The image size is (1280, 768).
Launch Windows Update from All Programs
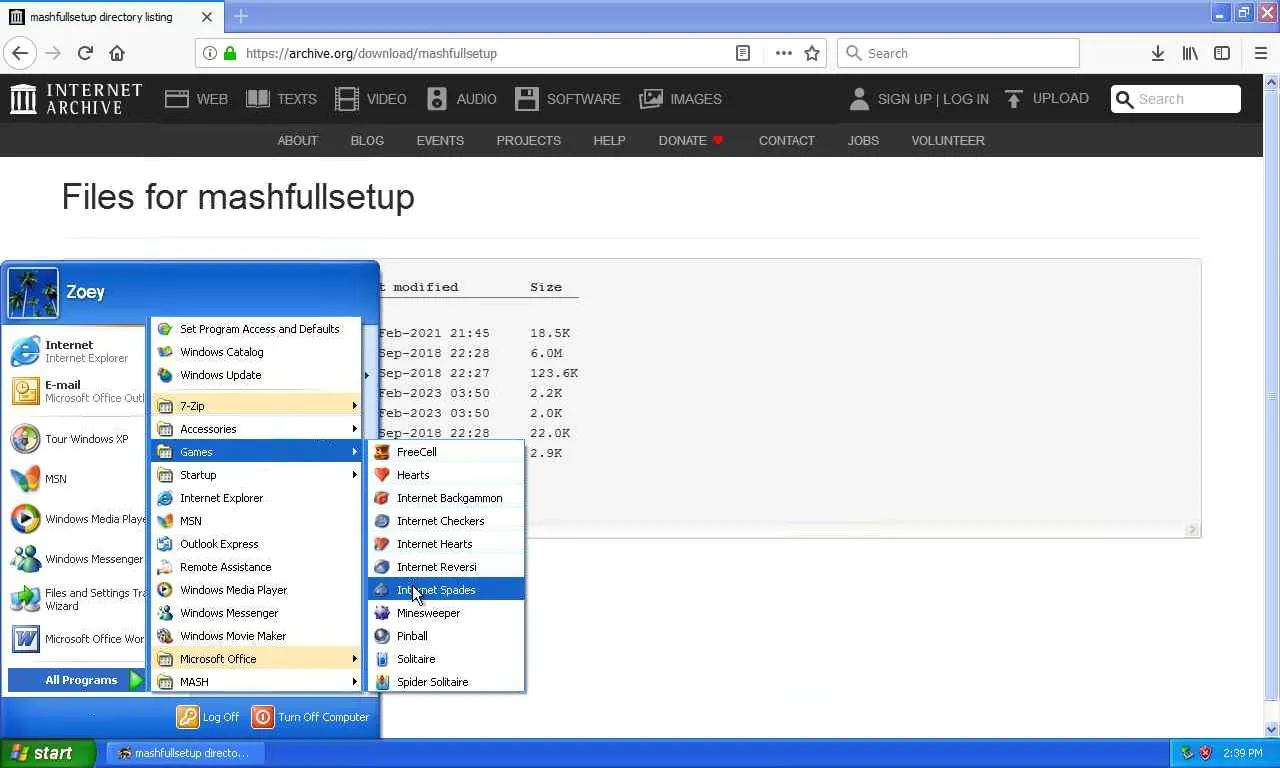coord(256,375)
